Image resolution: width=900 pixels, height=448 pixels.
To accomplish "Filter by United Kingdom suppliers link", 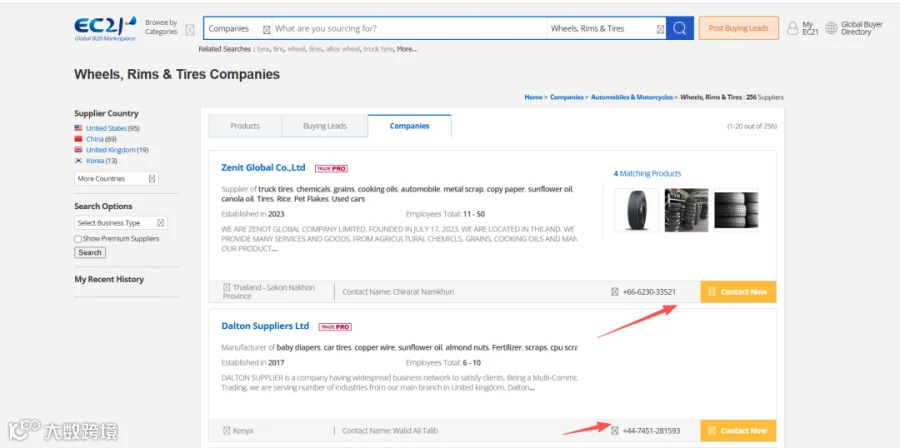I will coord(111,150).
